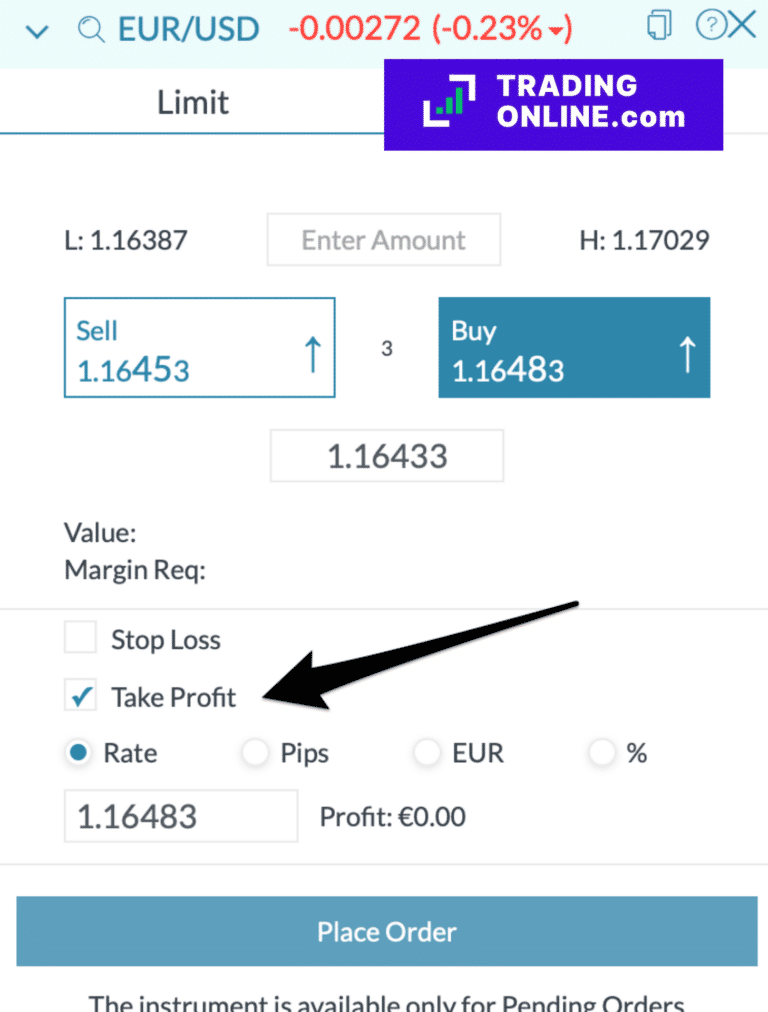The image size is (768, 1012).
Task: Switch to the Limit tab
Action: click(x=193, y=102)
